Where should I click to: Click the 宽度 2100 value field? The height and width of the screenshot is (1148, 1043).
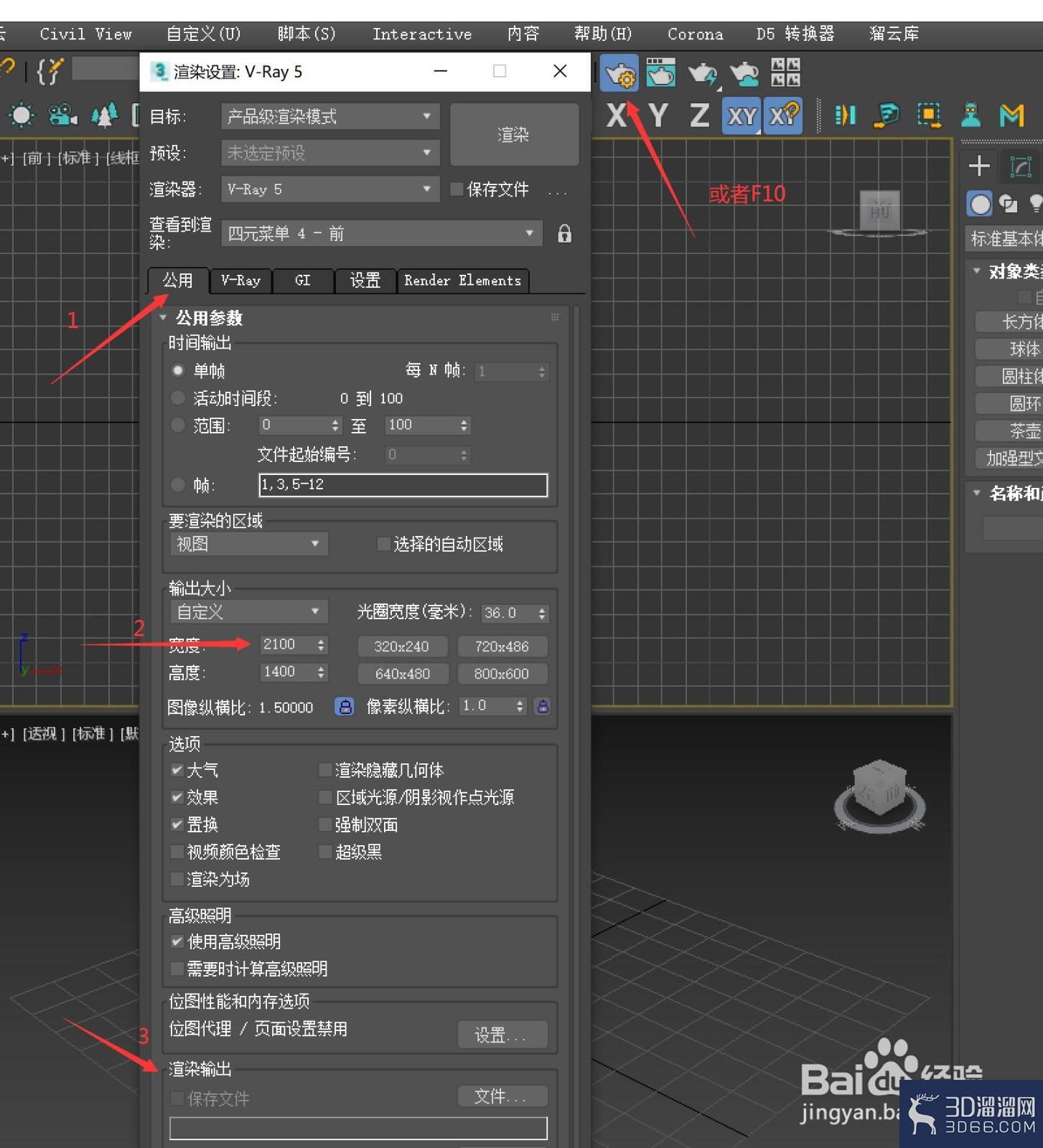click(286, 644)
